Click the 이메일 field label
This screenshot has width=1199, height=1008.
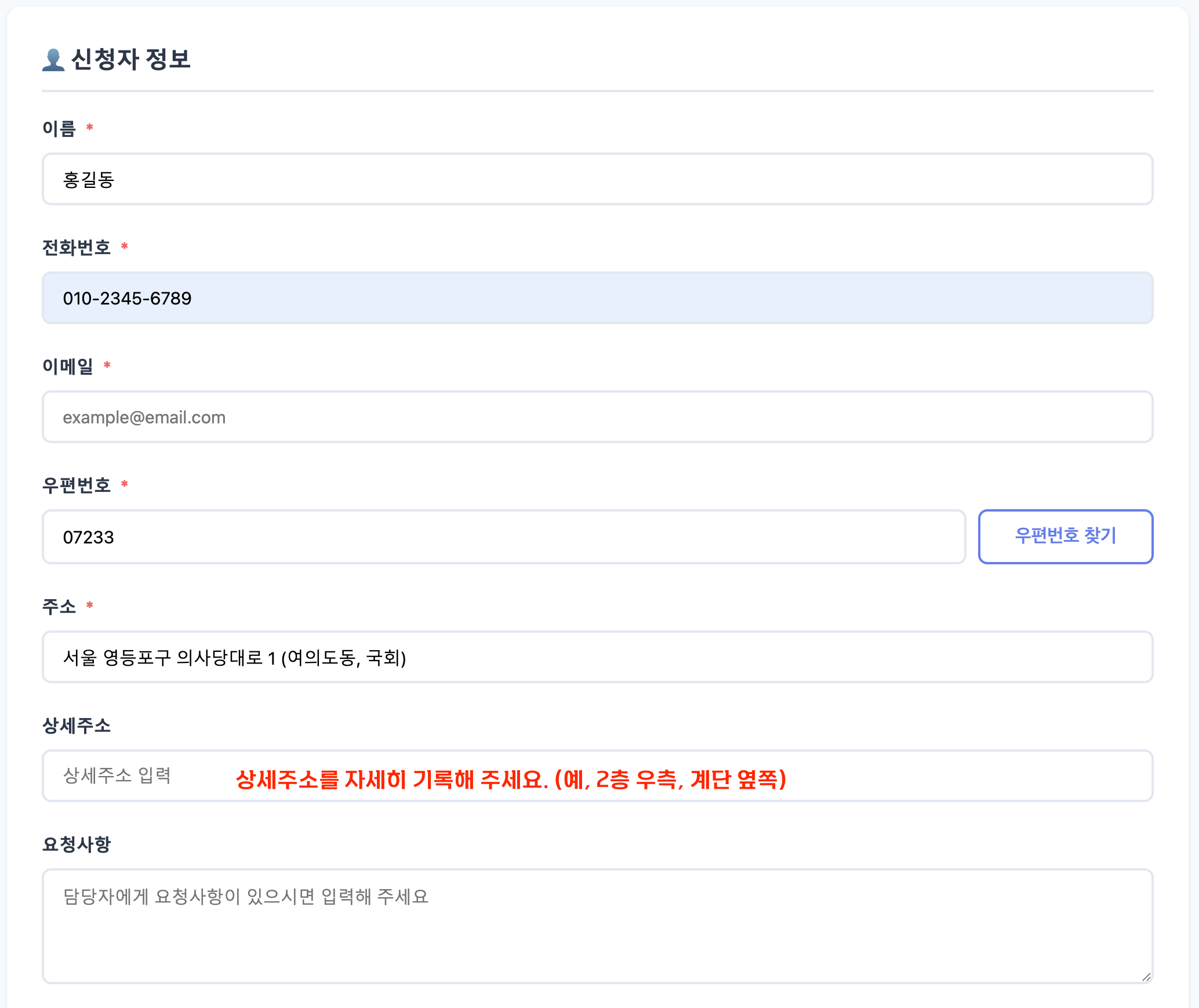tap(68, 367)
